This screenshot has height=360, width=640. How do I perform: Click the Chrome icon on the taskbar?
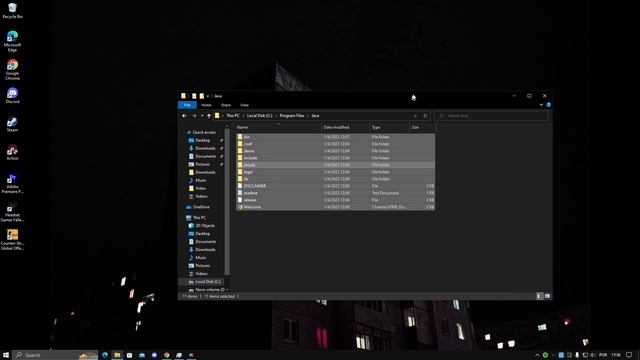tap(167, 355)
